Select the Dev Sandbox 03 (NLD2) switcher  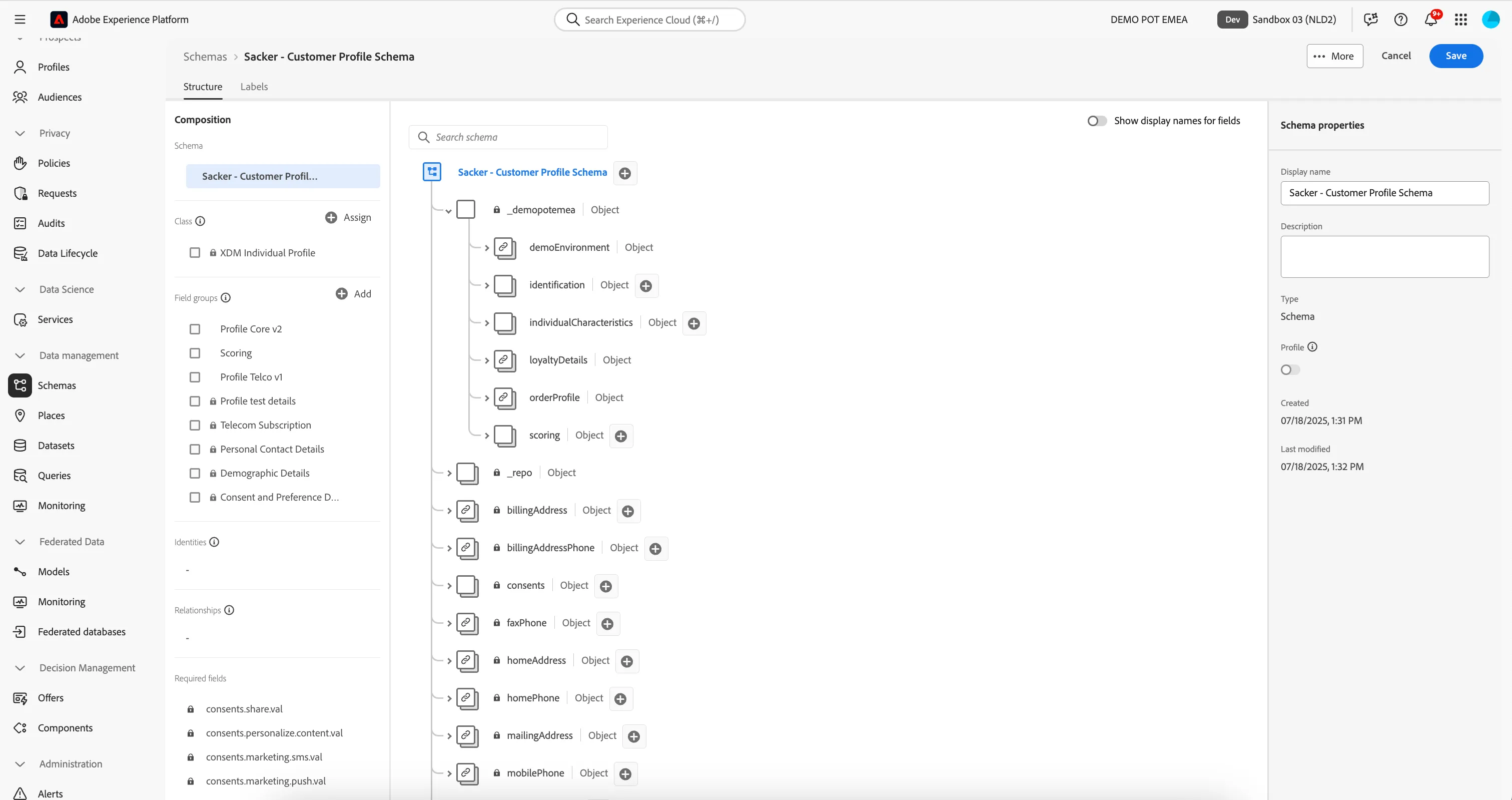point(1277,20)
